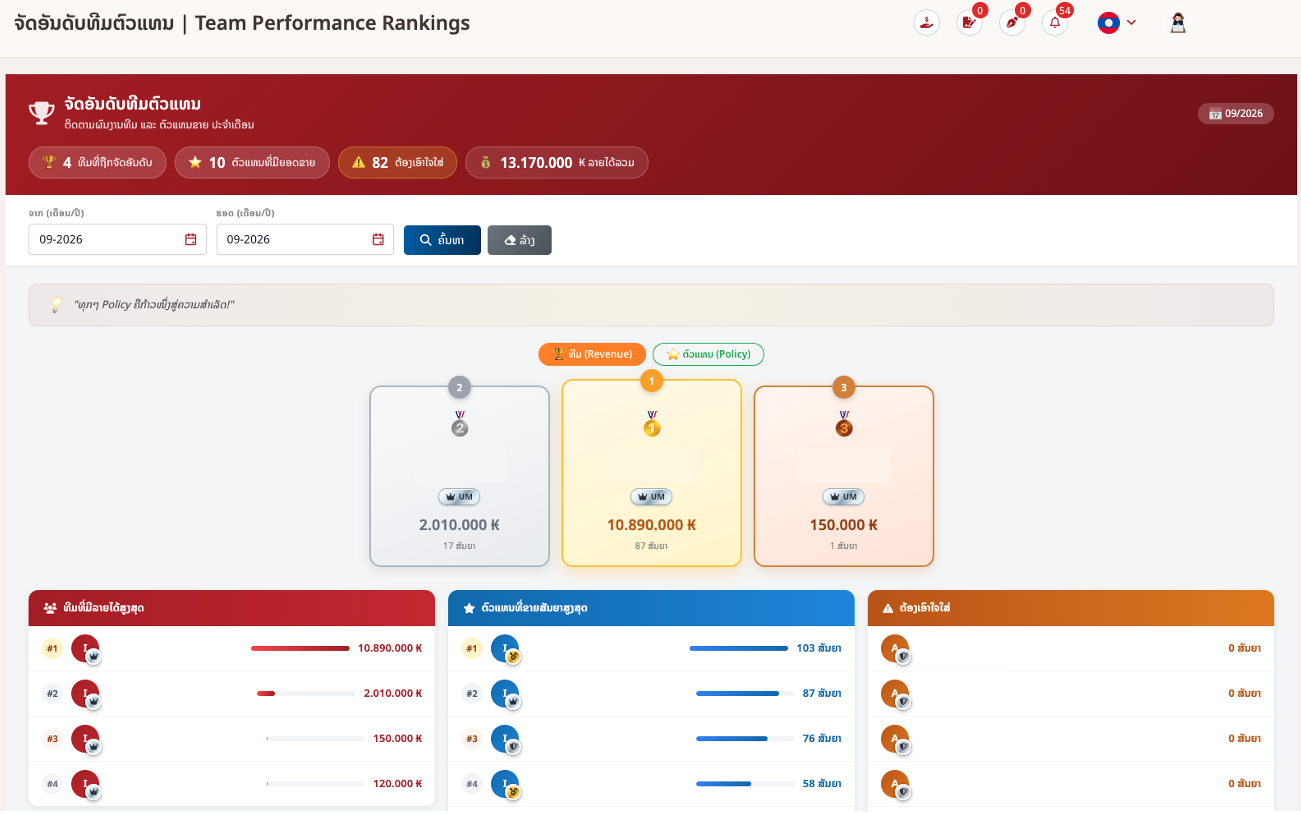Click the lightbulb icon in the quote banner
The image size is (1301, 814).
(x=57, y=304)
